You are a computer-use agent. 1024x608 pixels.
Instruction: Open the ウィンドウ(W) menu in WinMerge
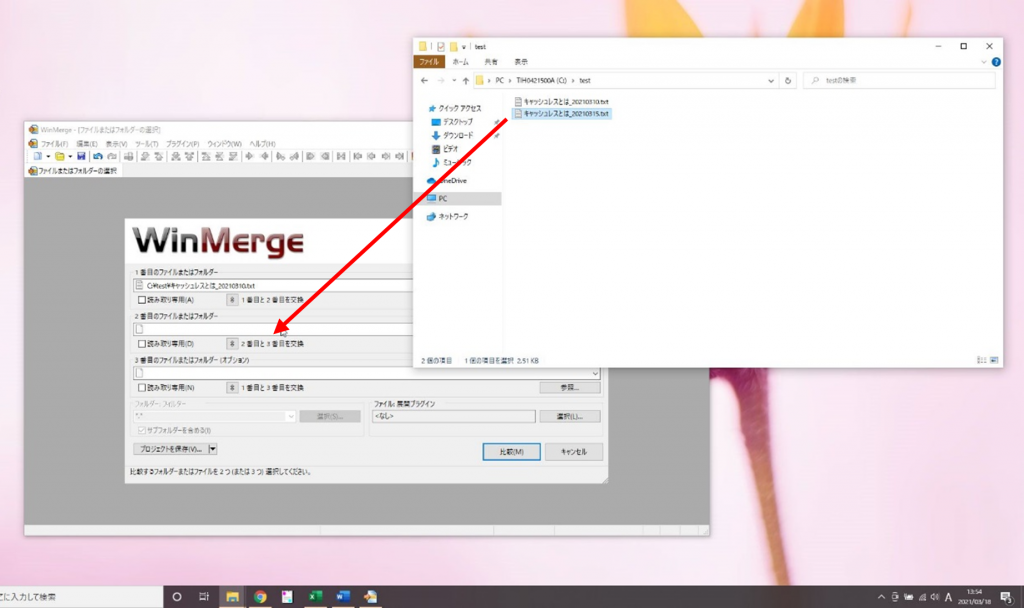[x=224, y=144]
